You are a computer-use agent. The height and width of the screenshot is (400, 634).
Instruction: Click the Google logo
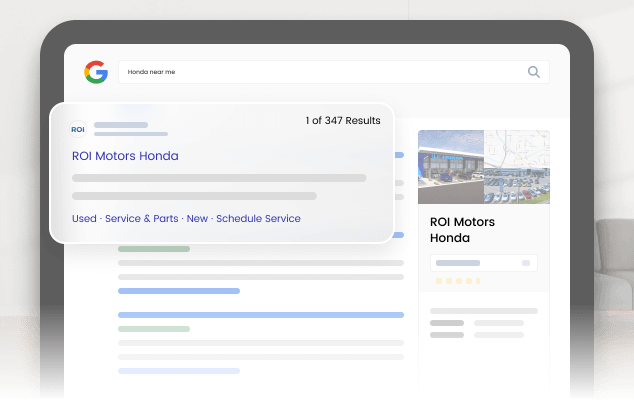(96, 72)
